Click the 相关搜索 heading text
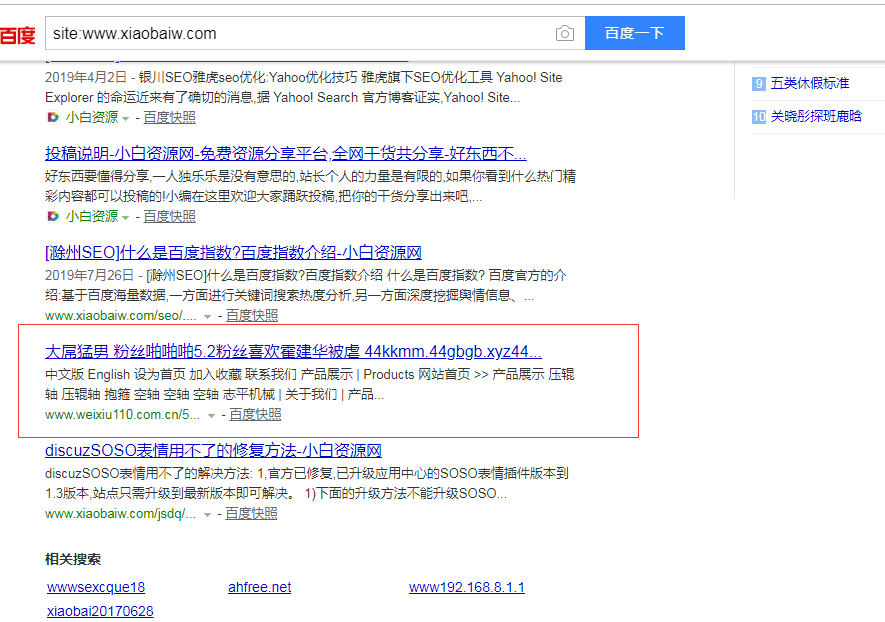This screenshot has height=622, width=885. pyautogui.click(x=73, y=559)
